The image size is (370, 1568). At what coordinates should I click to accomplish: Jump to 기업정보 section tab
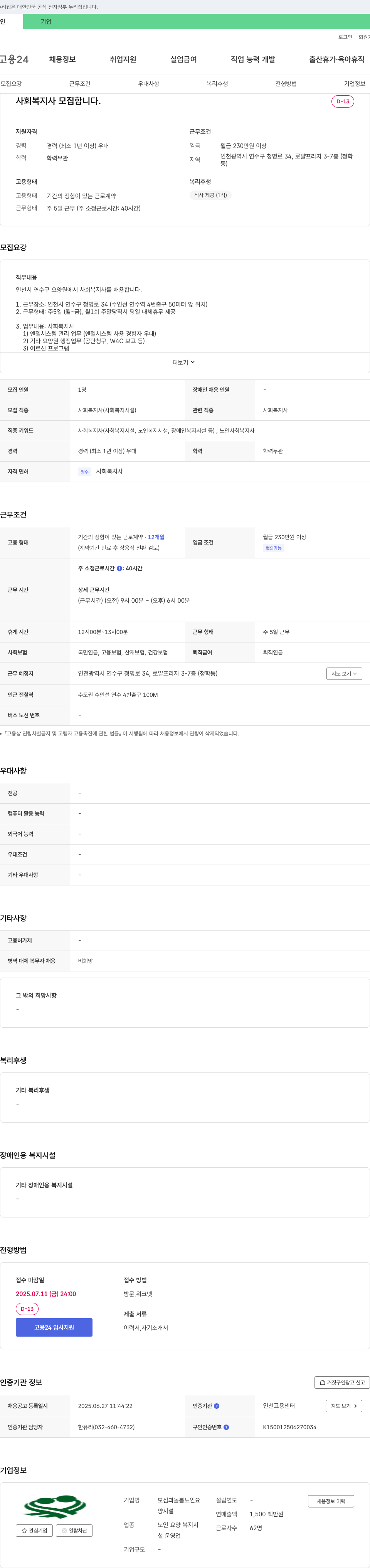tap(355, 83)
